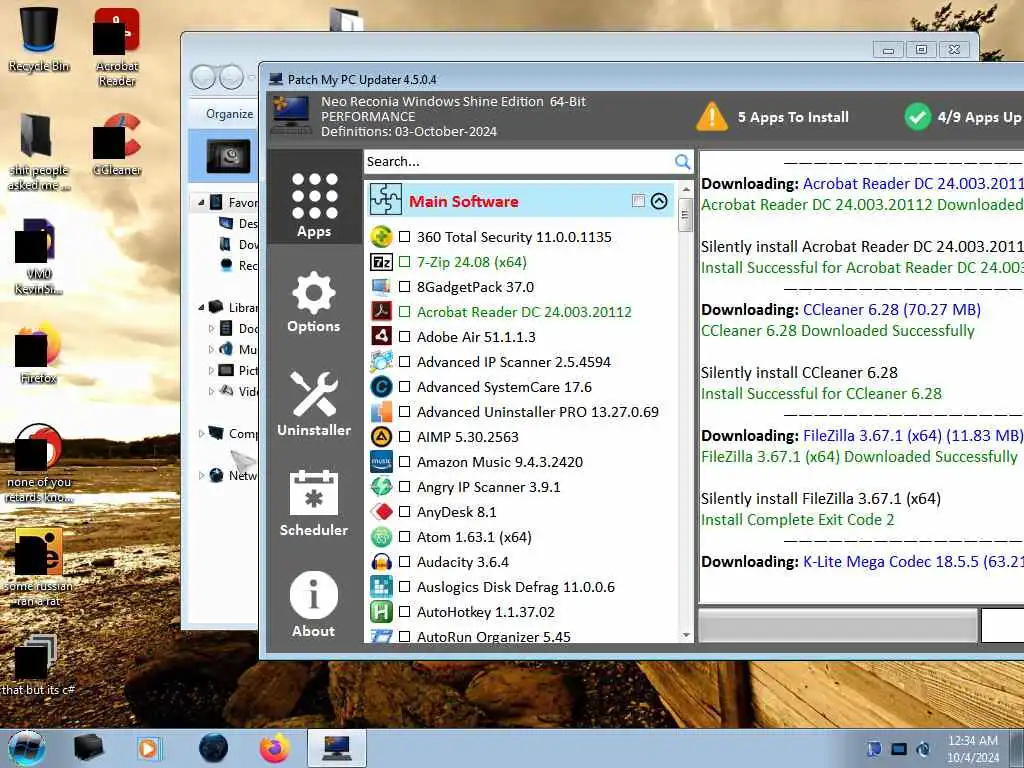Click the Main Software puzzle icon
1024x768 pixels.
click(x=385, y=200)
